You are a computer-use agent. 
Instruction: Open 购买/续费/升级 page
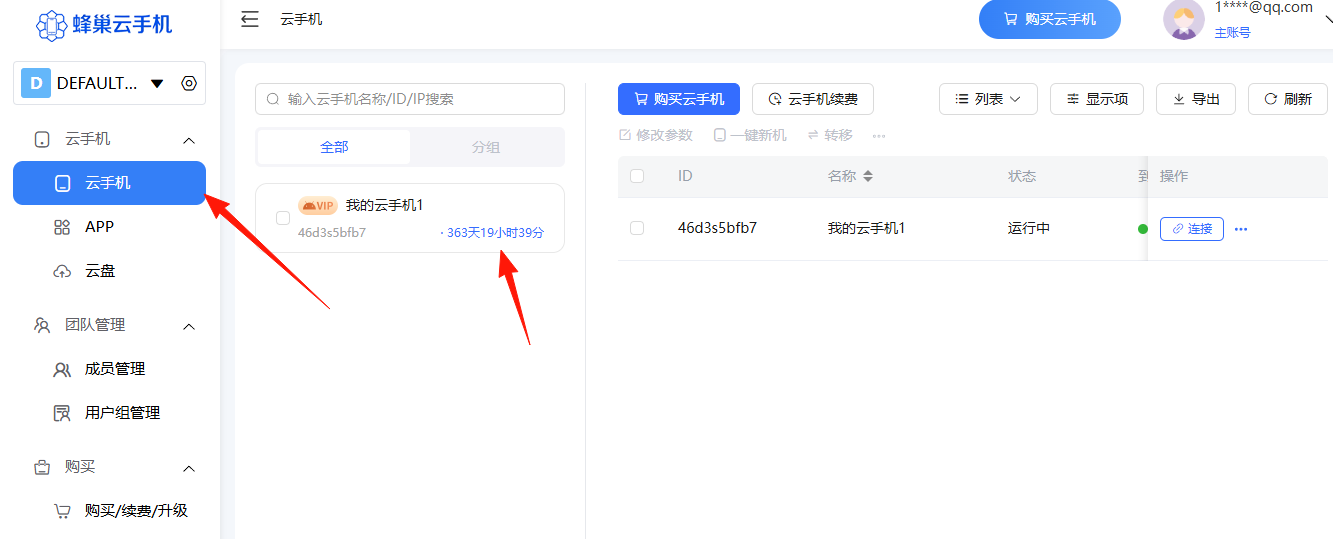[109, 511]
